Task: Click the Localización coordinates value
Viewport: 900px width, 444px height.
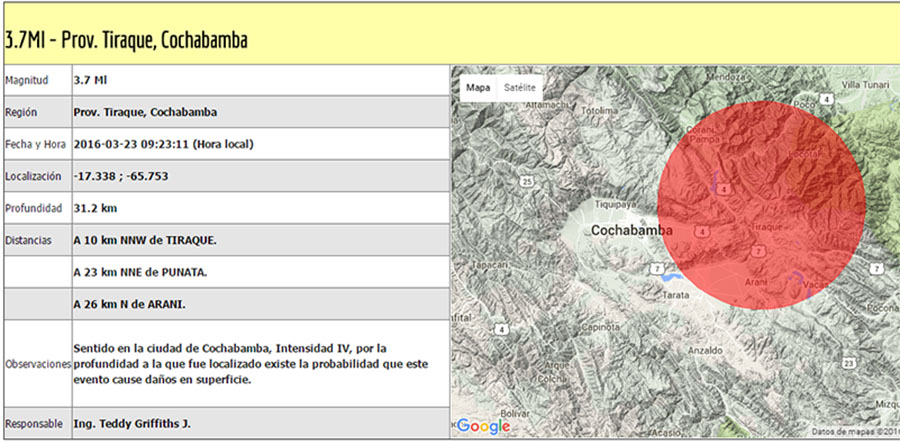Action: pyautogui.click(x=121, y=176)
